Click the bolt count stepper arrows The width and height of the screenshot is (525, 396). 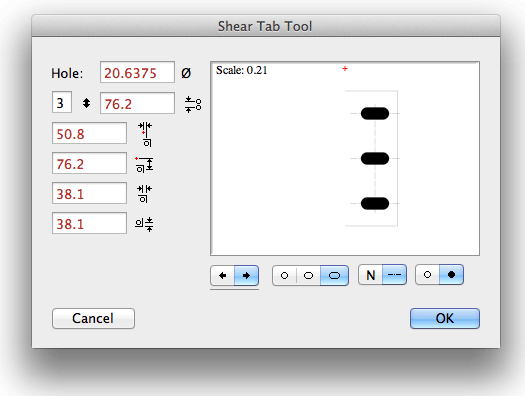click(x=86, y=103)
